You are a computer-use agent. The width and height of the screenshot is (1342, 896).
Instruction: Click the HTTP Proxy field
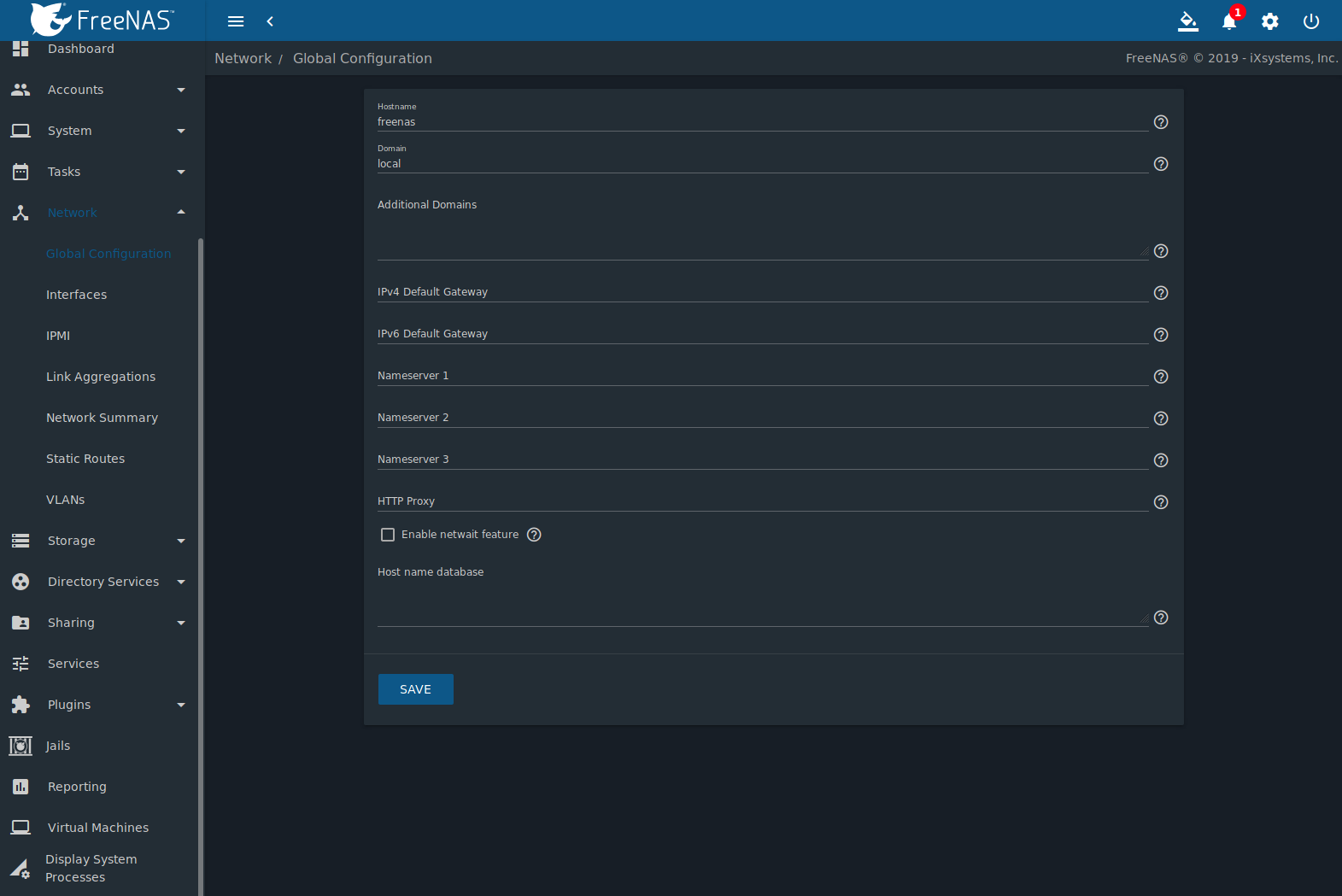point(763,502)
